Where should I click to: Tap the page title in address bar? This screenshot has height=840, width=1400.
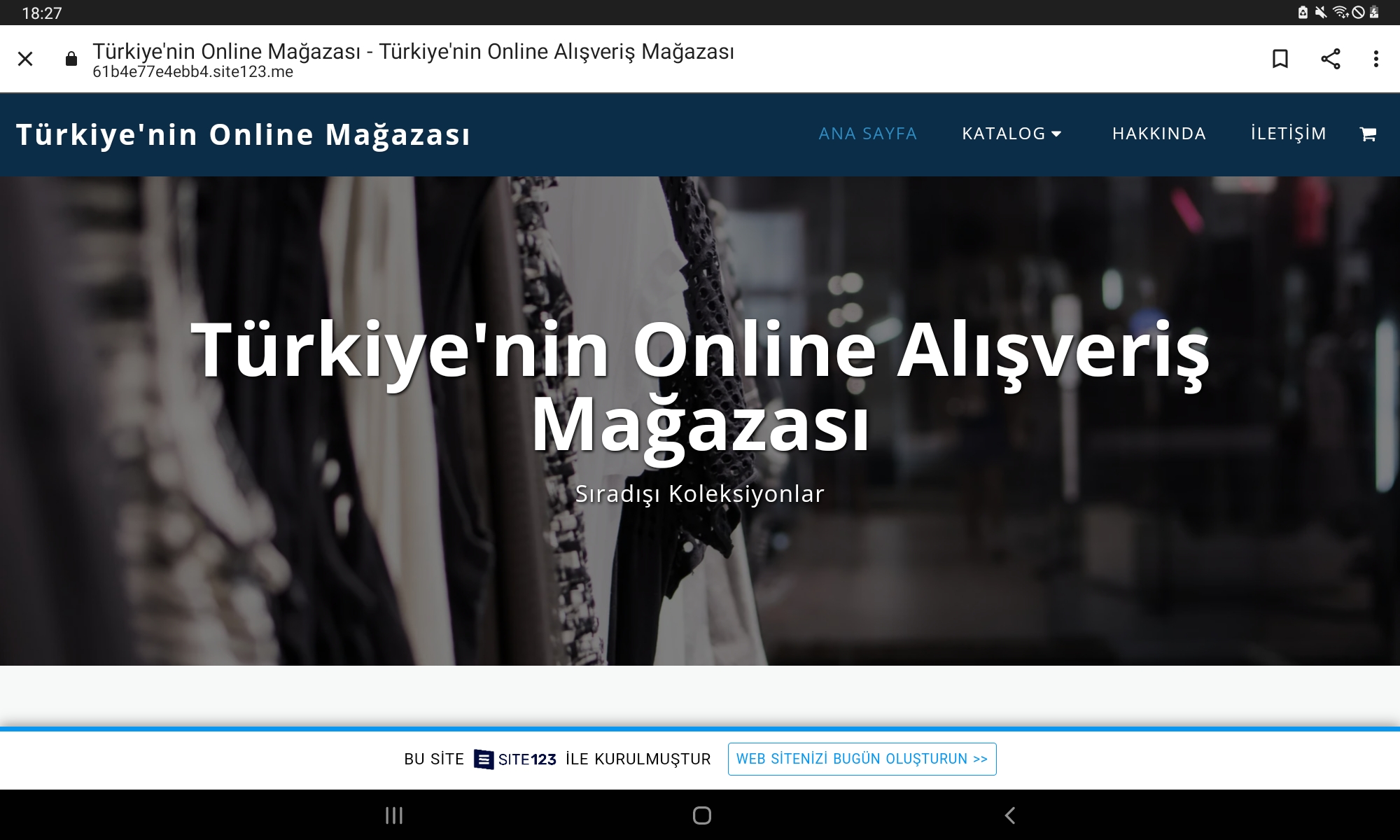point(413,51)
